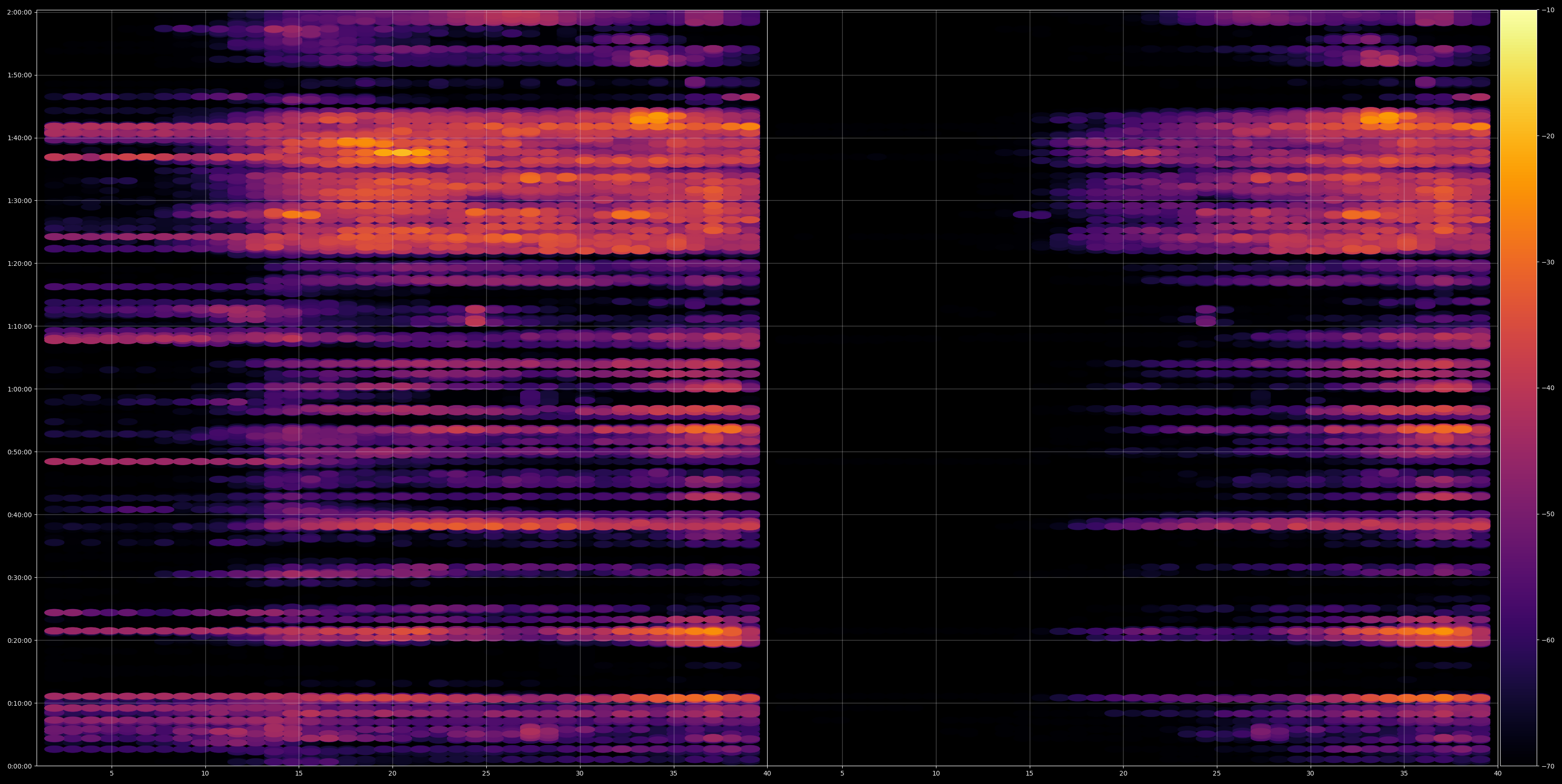Click the 0:00:00 y-axis tick label
This screenshot has height=784, width=1562.
[x=20, y=766]
